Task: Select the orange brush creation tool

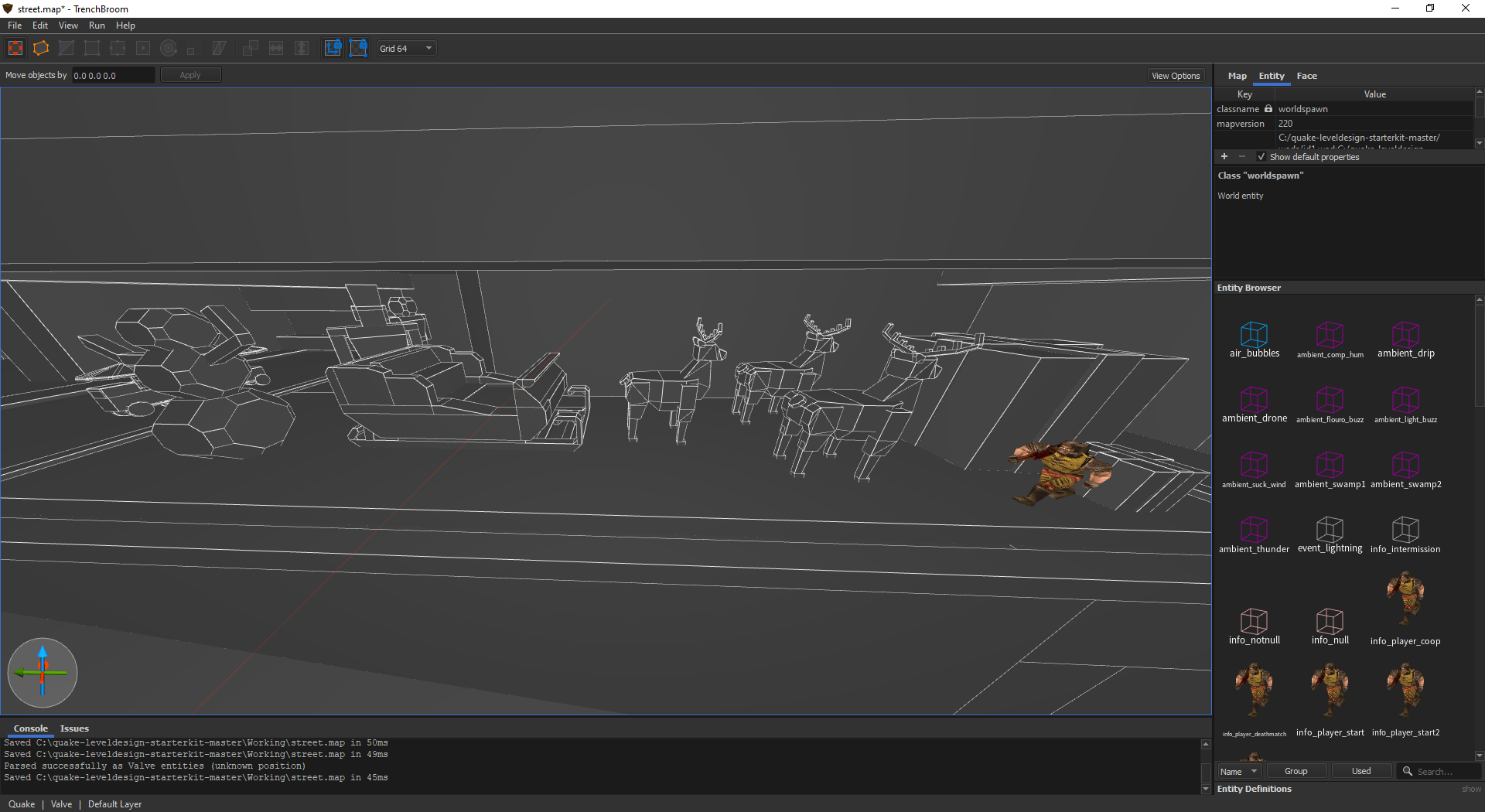Action: (41, 48)
